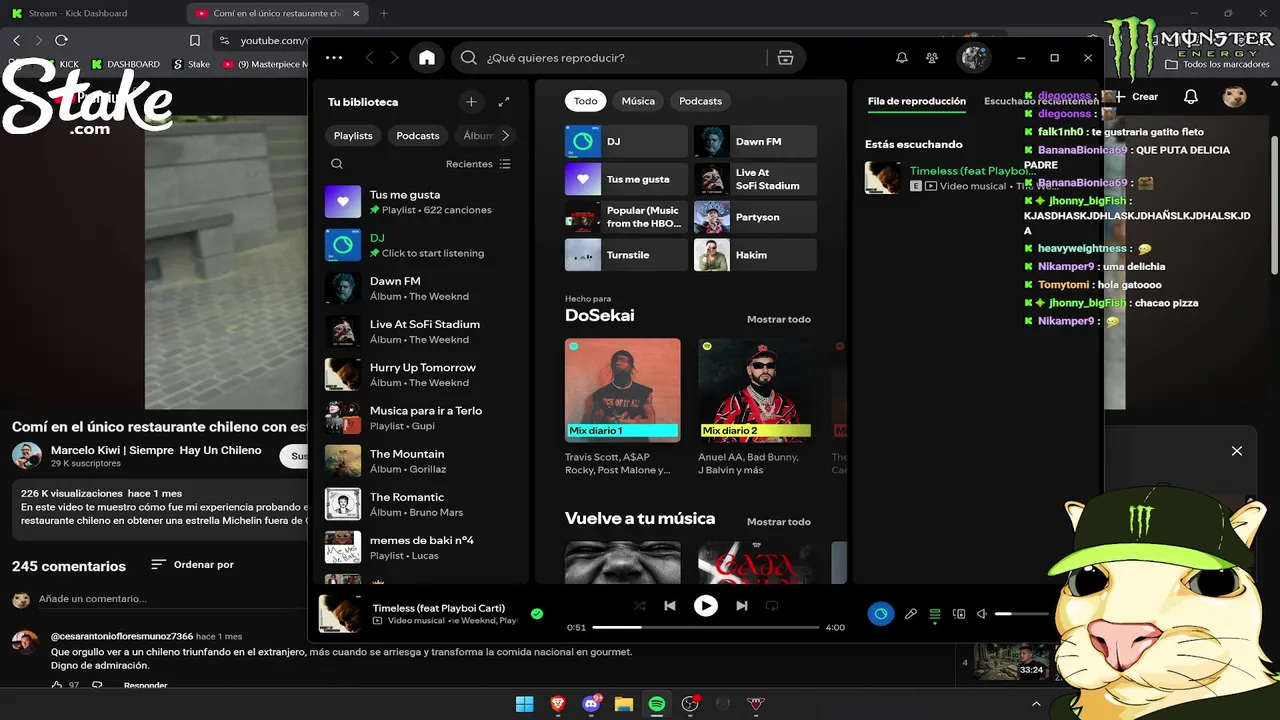Open Live At SoFi Stadium in library

[x=422, y=331]
